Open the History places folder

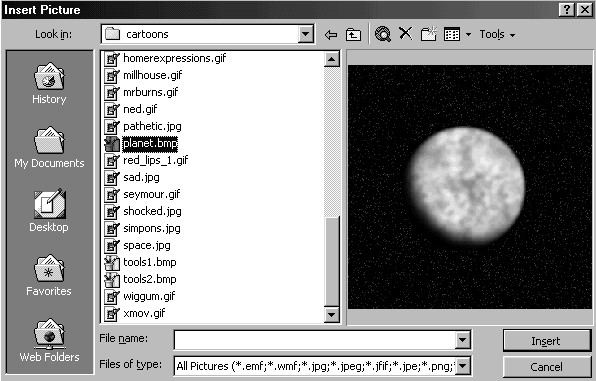click(x=49, y=83)
